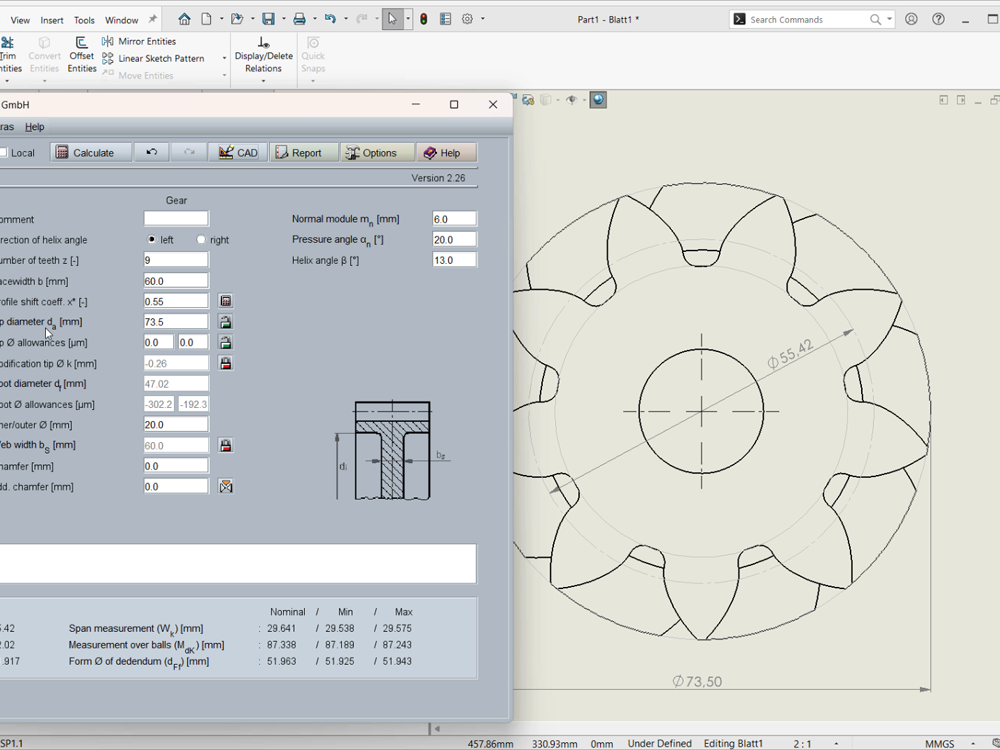This screenshot has width=1000, height=750.
Task: Enable the Local checkbox
Action: tap(4, 153)
